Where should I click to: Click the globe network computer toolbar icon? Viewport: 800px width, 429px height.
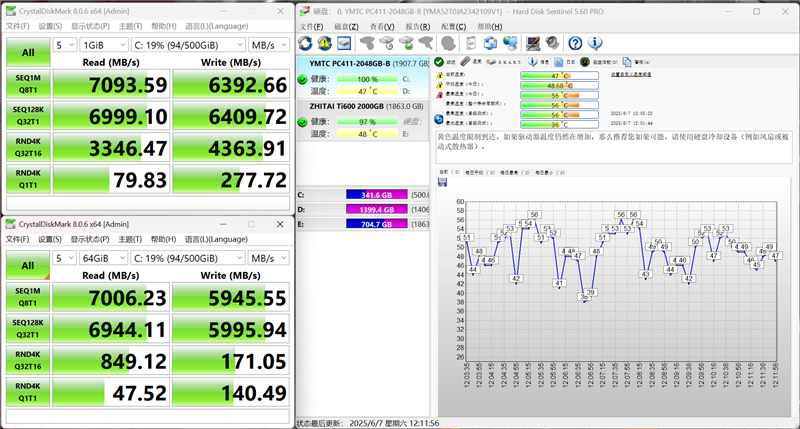(x=510, y=43)
